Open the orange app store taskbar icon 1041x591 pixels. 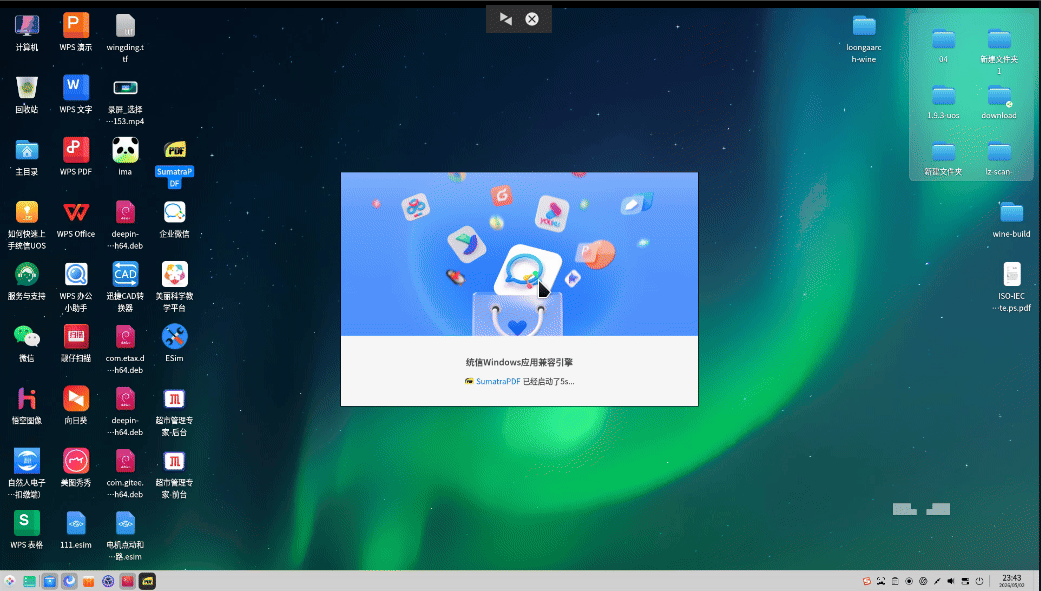point(88,581)
